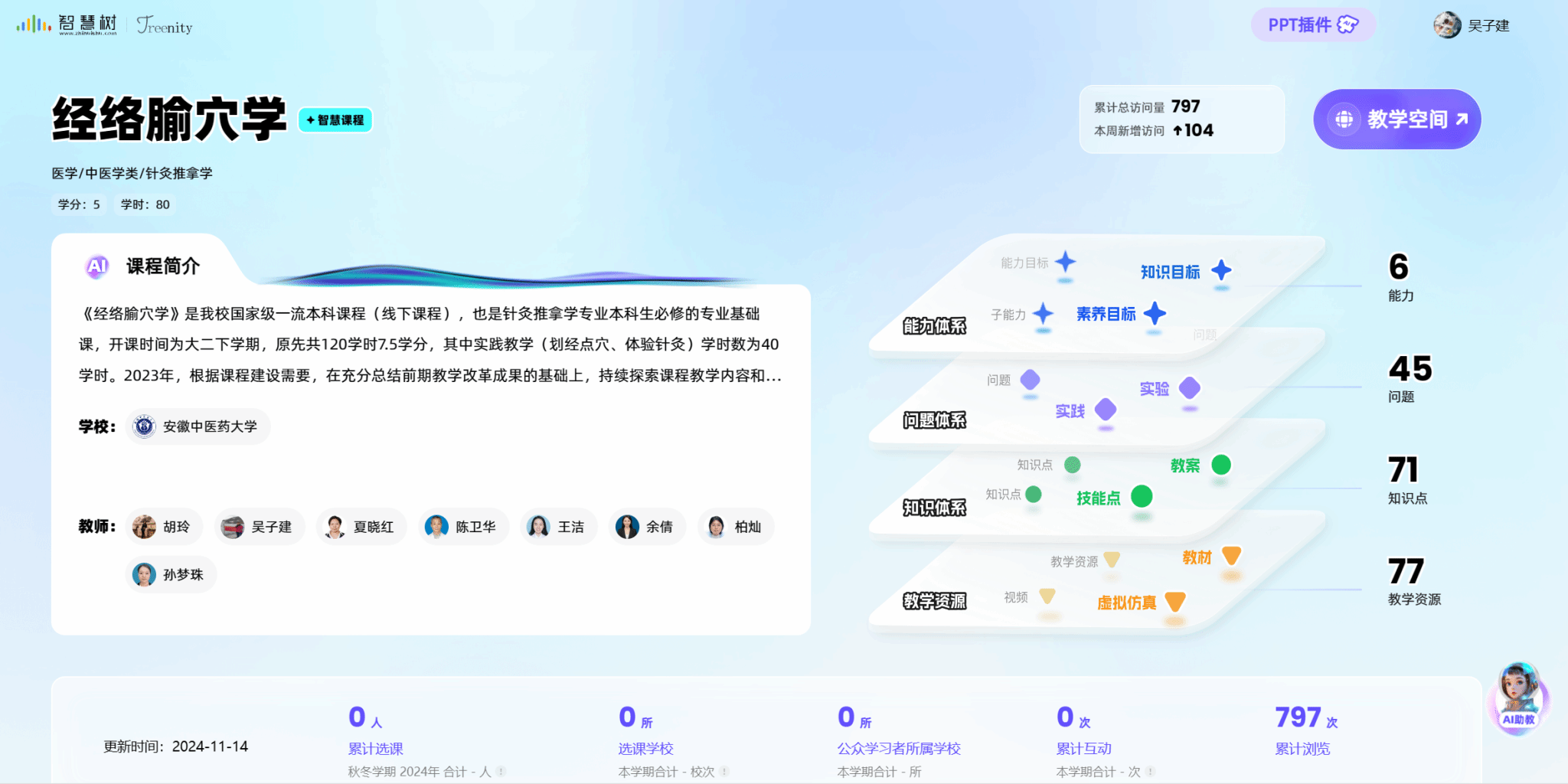This screenshot has height=784, width=1568.
Task: Open teacher 胡玲's profile
Action: (x=163, y=527)
